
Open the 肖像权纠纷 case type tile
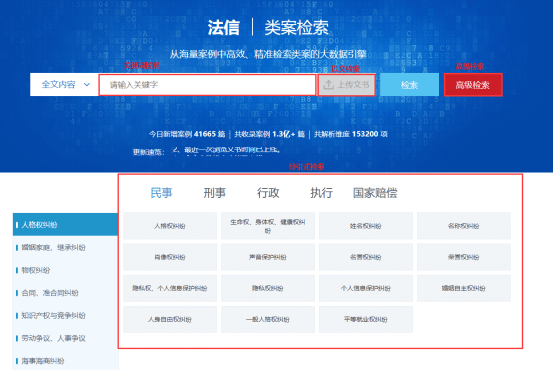(170, 257)
